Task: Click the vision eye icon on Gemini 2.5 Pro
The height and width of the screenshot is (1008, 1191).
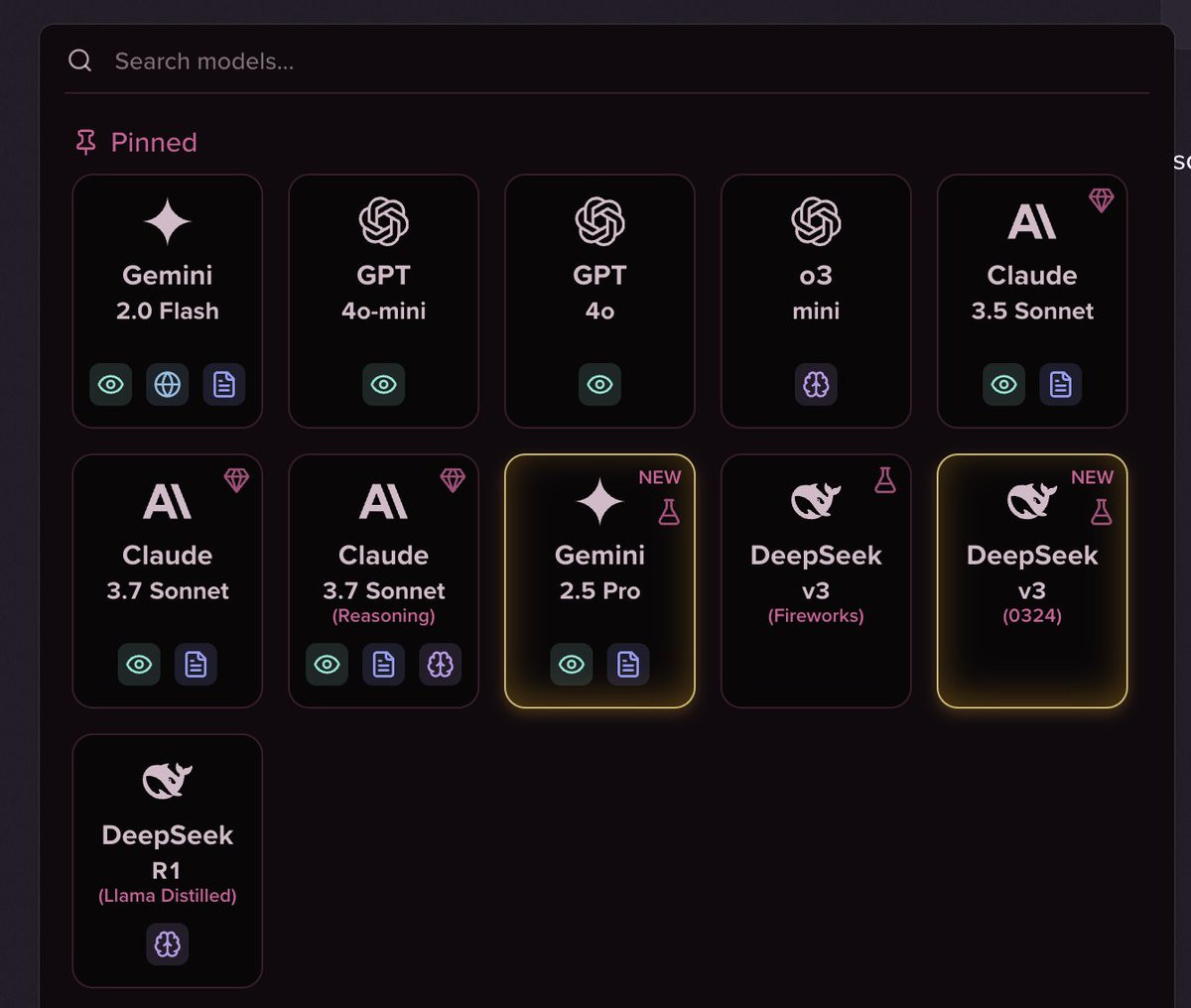Action: tap(572, 664)
